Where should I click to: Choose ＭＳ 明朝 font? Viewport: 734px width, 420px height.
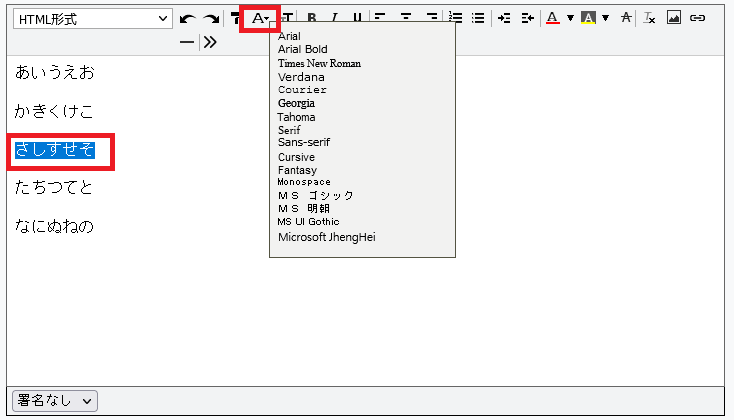pyautogui.click(x=304, y=208)
